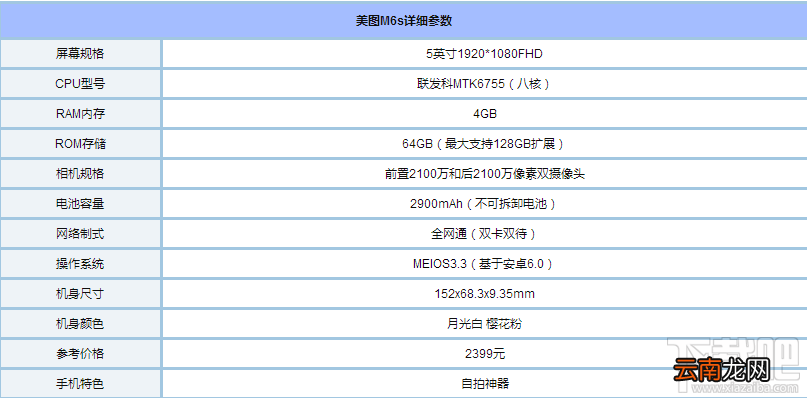Image resolution: width=807 pixels, height=398 pixels.
Task: Select the 机身颜色 label
Action: (80, 323)
